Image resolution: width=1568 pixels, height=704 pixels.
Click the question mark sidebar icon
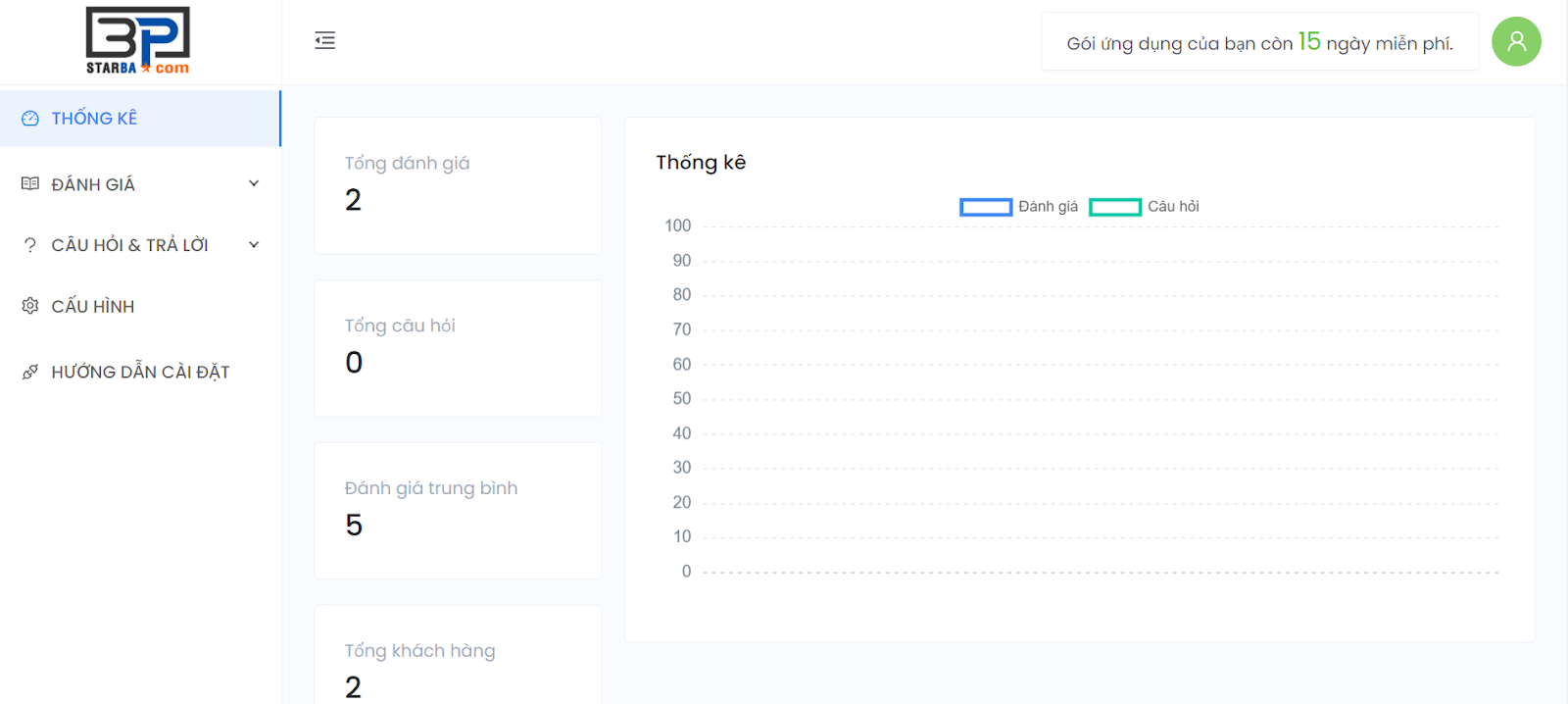click(30, 245)
